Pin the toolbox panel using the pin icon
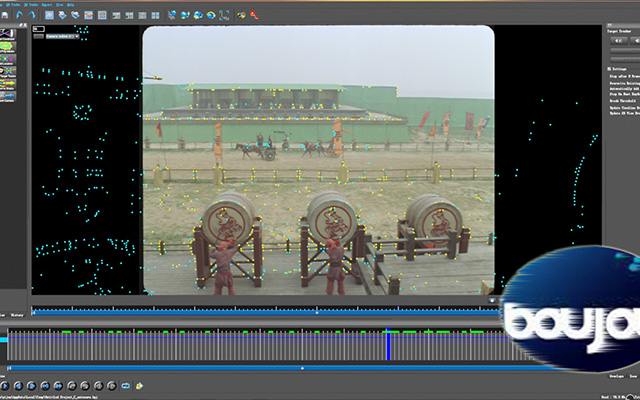The width and height of the screenshot is (640, 400). pos(20,25)
